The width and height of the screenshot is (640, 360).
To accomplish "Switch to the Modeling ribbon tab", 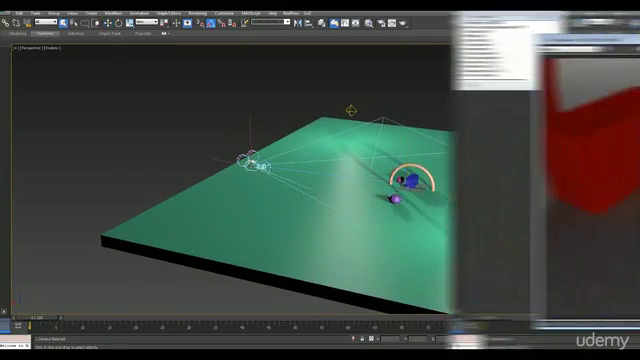I will (18, 33).
